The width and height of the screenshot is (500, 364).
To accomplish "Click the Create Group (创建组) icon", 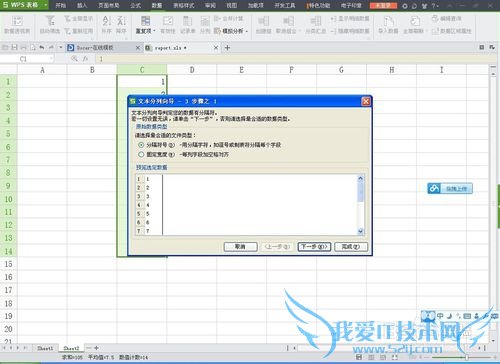I will [x=263, y=21].
